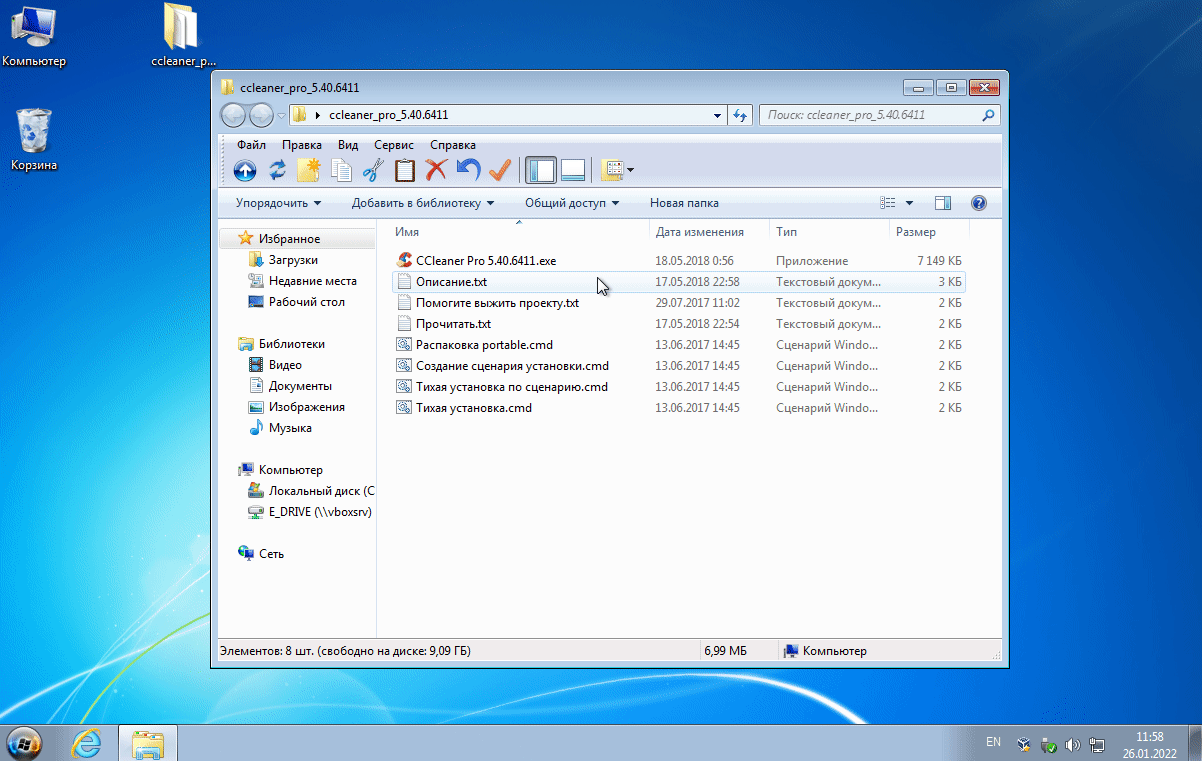Select Распаковка portable.cmd file
Viewport: 1202px width, 761px height.
pos(680,345)
